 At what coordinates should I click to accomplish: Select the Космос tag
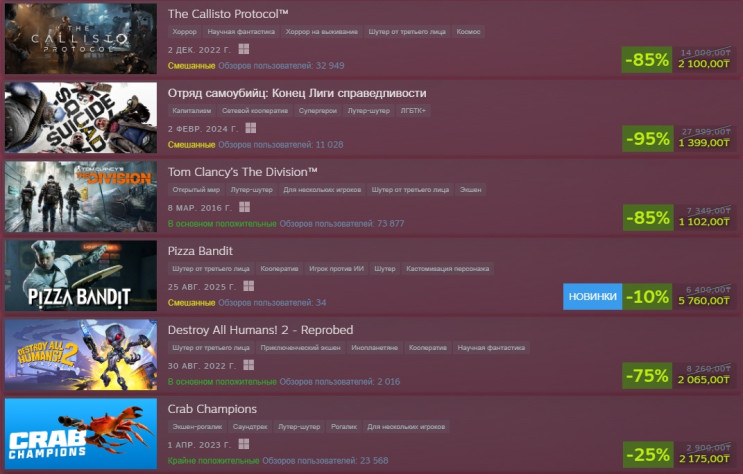tap(468, 32)
